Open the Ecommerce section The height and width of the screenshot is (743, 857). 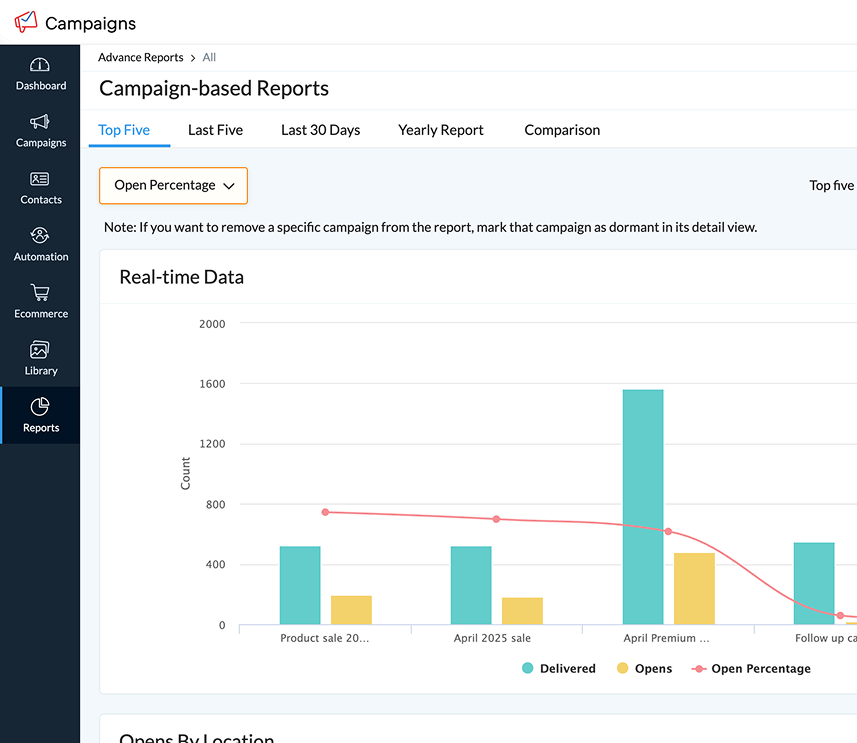click(x=40, y=301)
